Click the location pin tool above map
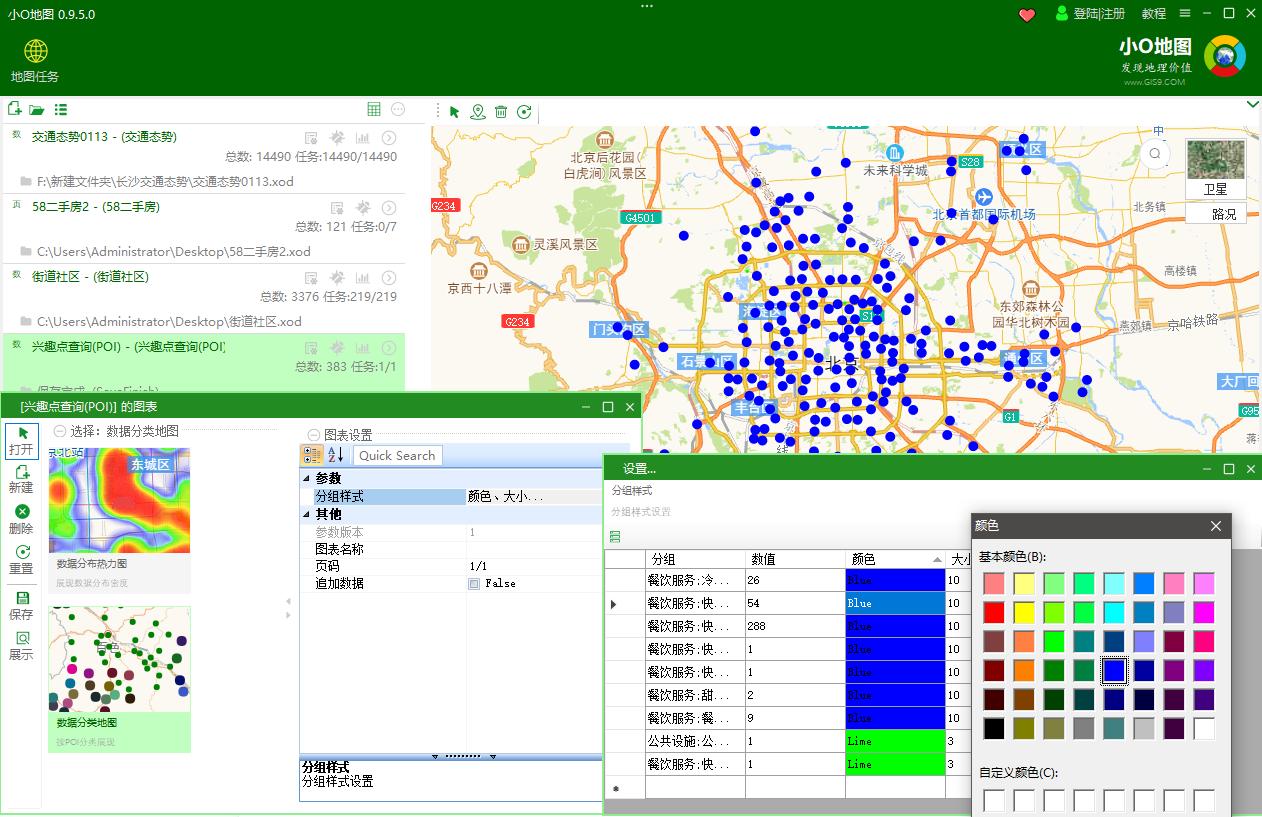This screenshot has width=1262, height=817. [478, 112]
